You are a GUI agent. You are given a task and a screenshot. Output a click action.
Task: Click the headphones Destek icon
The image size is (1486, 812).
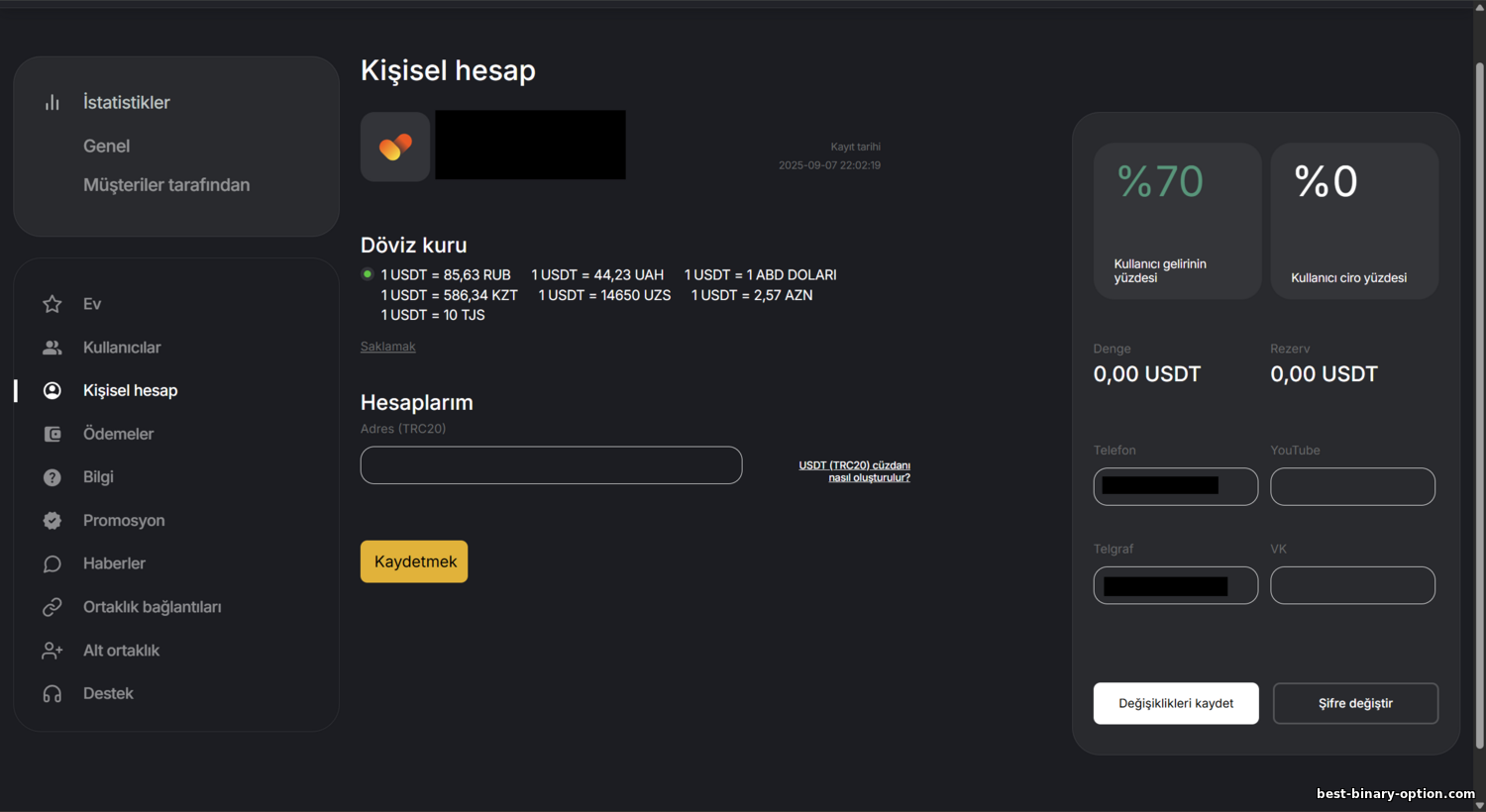(x=53, y=694)
